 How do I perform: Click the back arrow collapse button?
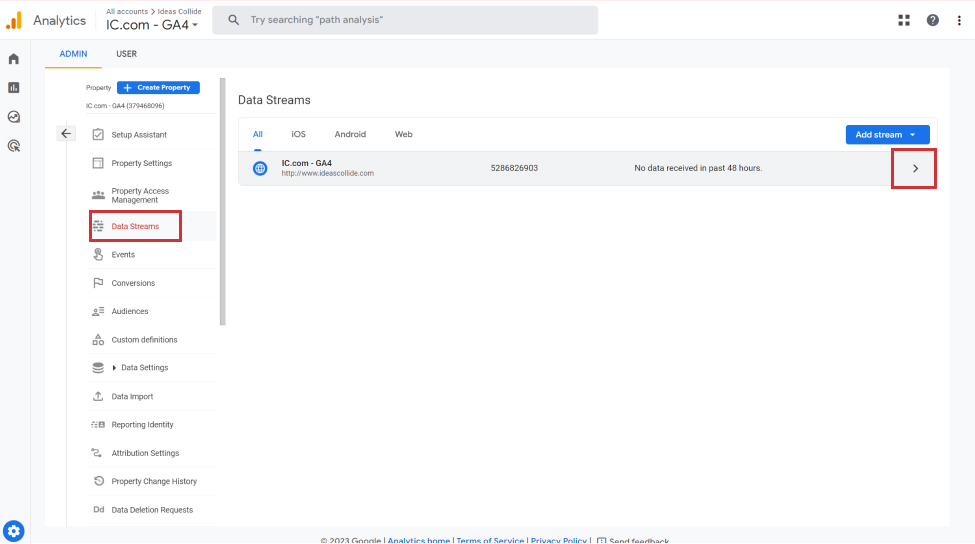[x=66, y=134]
